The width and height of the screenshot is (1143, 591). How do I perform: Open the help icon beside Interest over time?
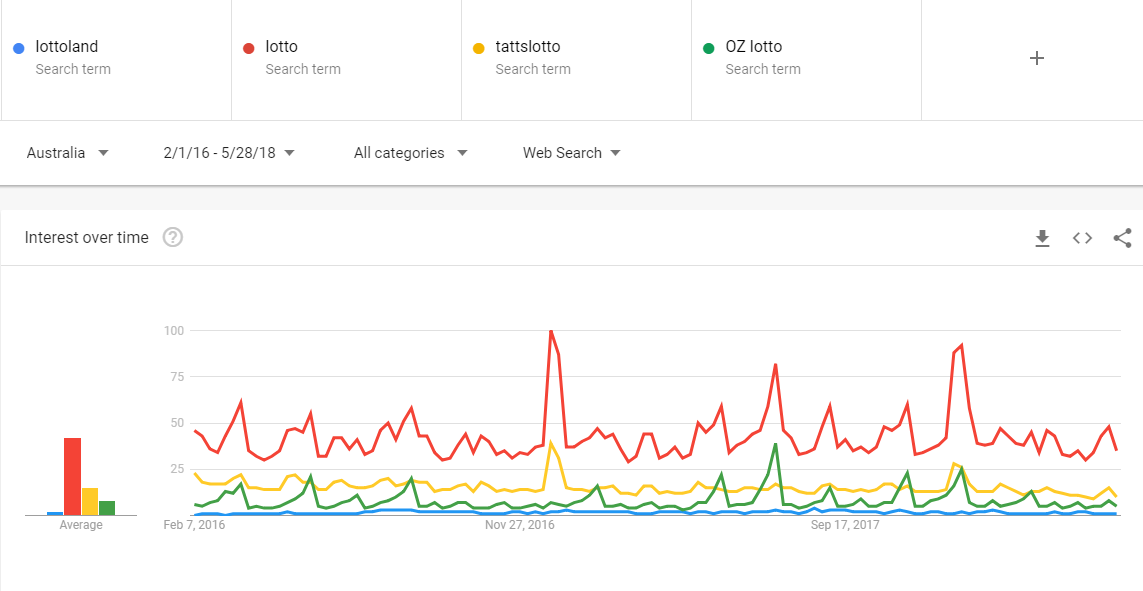coord(173,238)
